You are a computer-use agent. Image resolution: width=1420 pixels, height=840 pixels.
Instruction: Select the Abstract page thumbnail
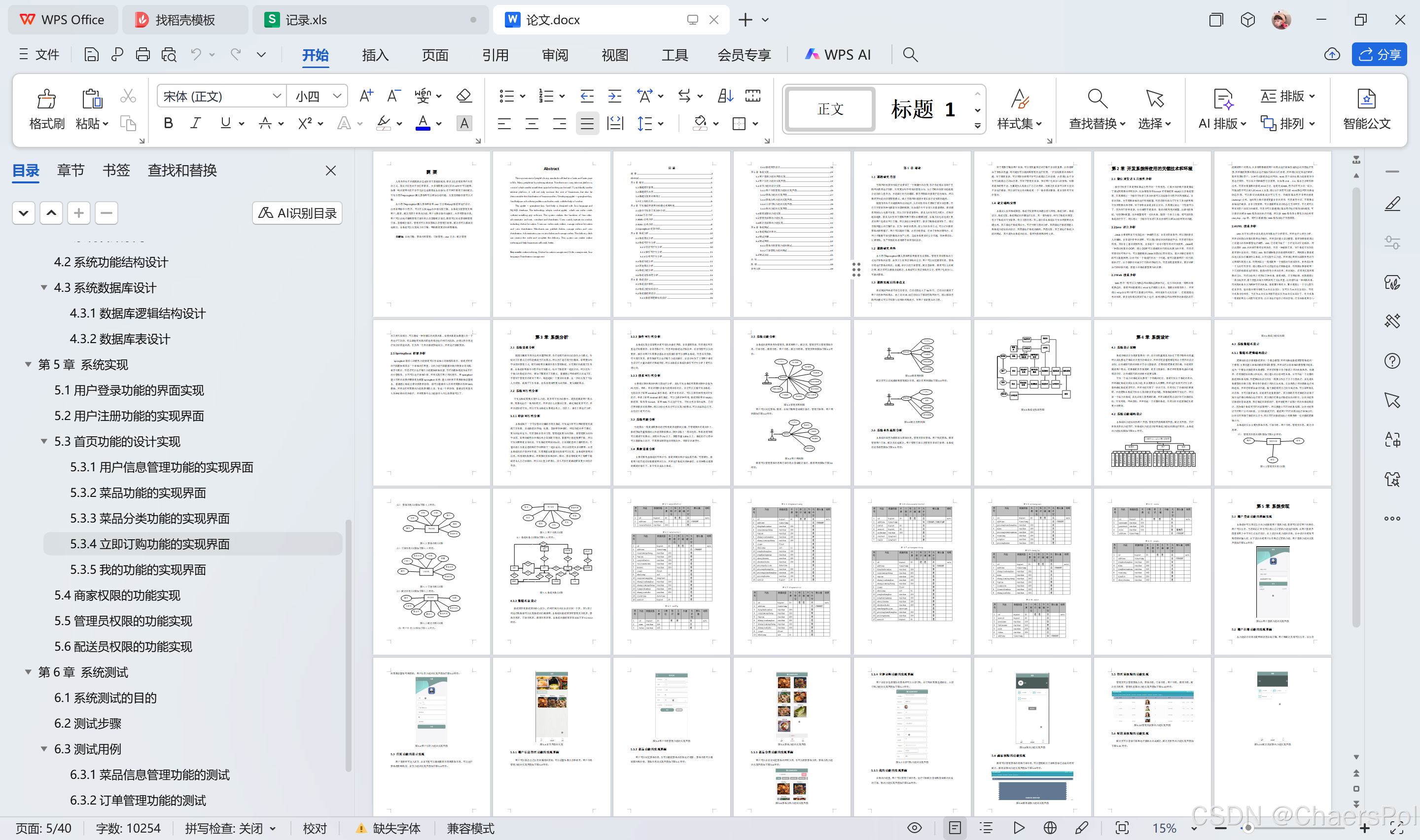coord(551,234)
